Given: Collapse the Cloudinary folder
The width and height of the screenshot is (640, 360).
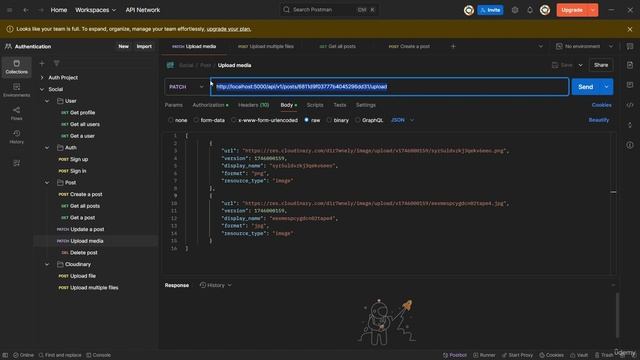Looking at the screenshot, I should click(47, 264).
